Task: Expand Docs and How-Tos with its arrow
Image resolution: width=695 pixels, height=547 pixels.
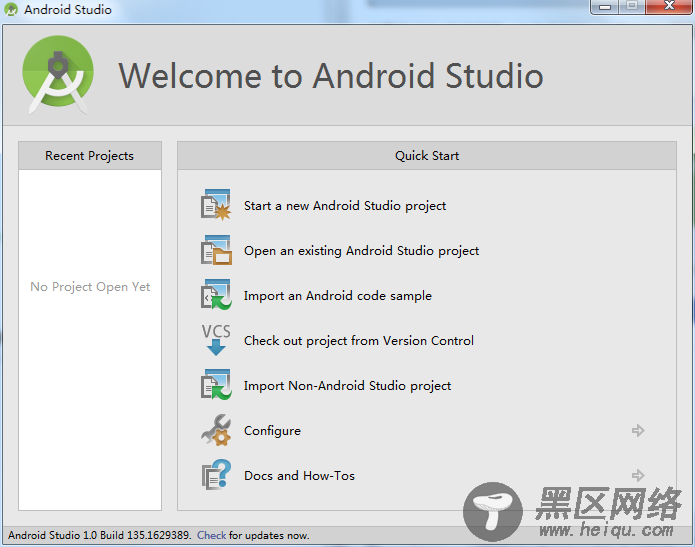Action: coord(638,475)
